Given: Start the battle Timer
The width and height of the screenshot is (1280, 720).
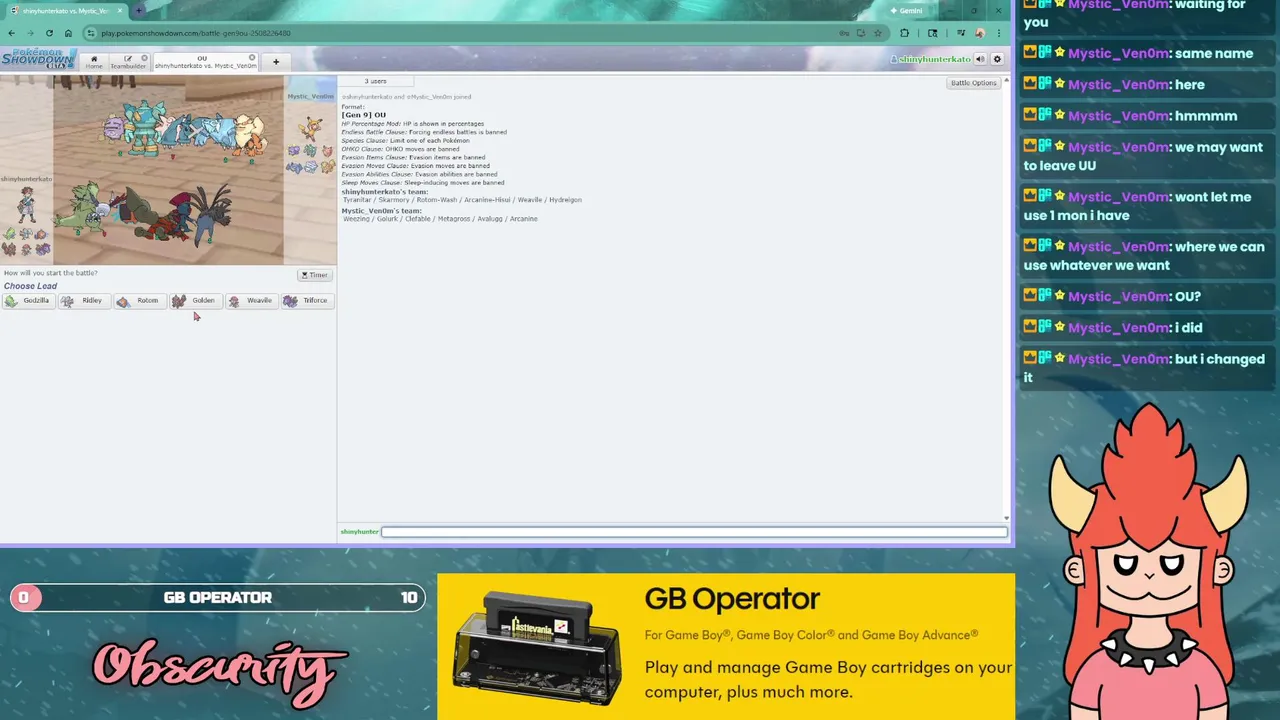Looking at the screenshot, I should [314, 275].
